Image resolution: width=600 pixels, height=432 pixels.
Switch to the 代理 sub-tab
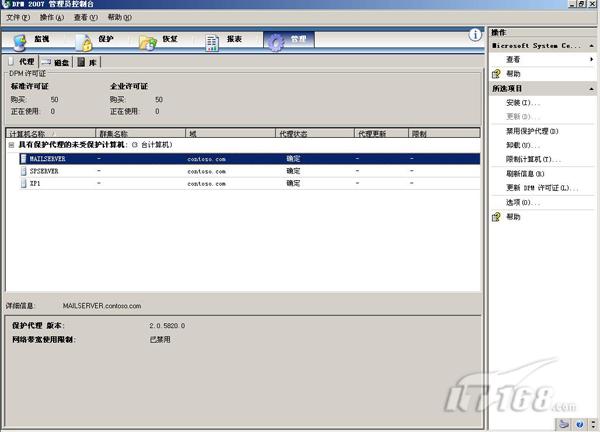pyautogui.click(x=22, y=62)
